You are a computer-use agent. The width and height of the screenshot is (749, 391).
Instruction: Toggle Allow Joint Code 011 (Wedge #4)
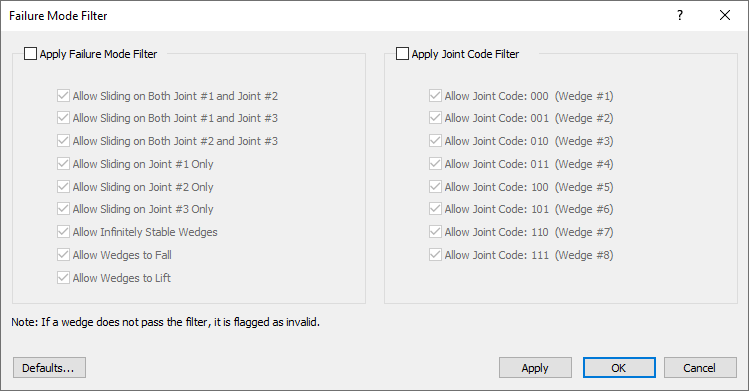coord(435,164)
